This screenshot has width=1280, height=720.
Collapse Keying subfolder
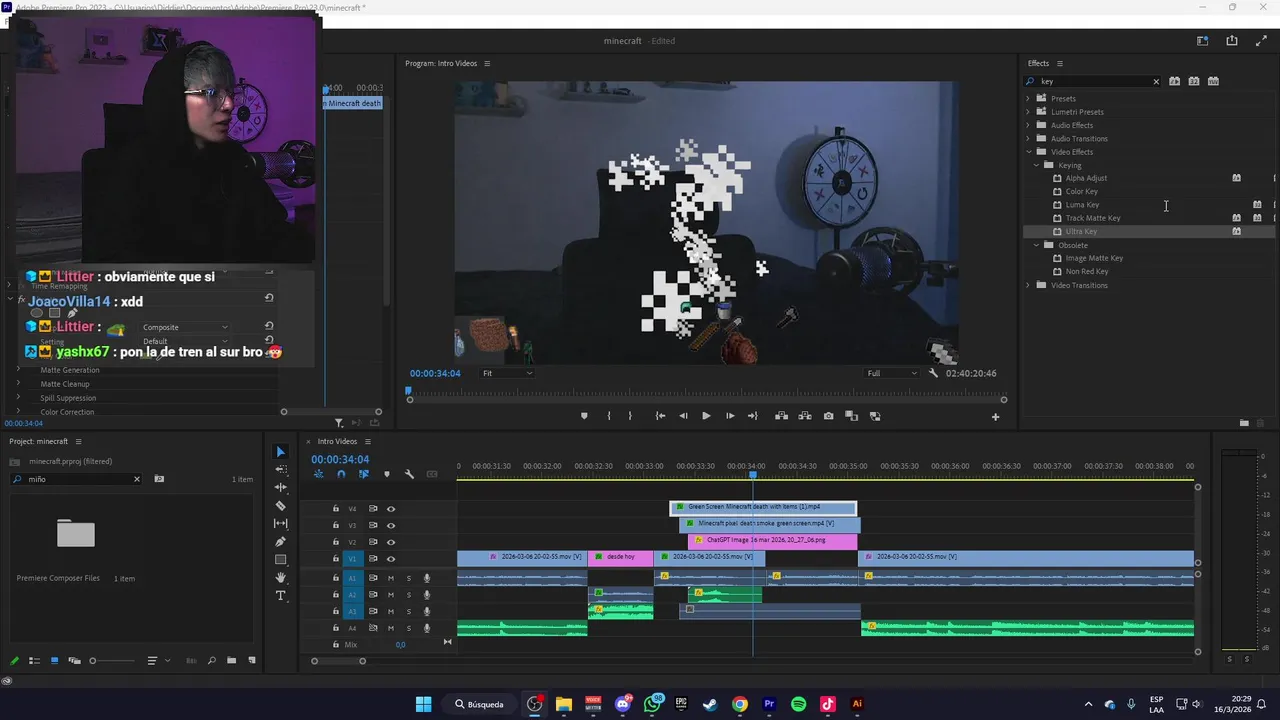pos(1036,165)
